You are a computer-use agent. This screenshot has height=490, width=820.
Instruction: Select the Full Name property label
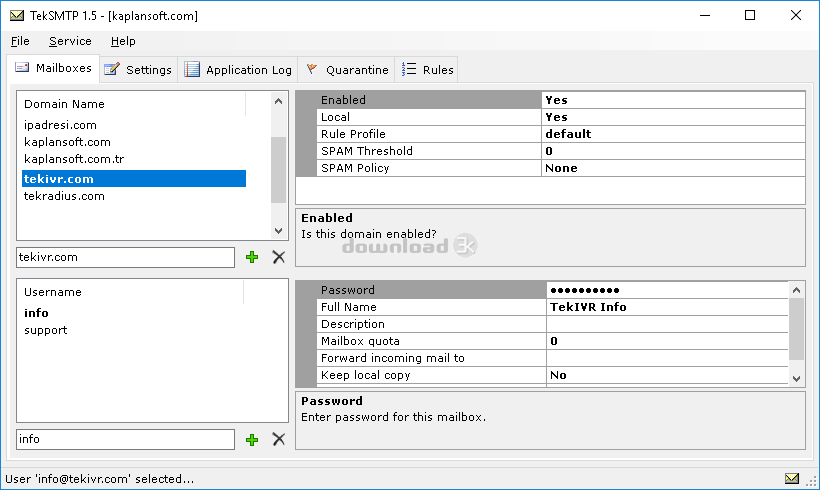[x=431, y=307]
